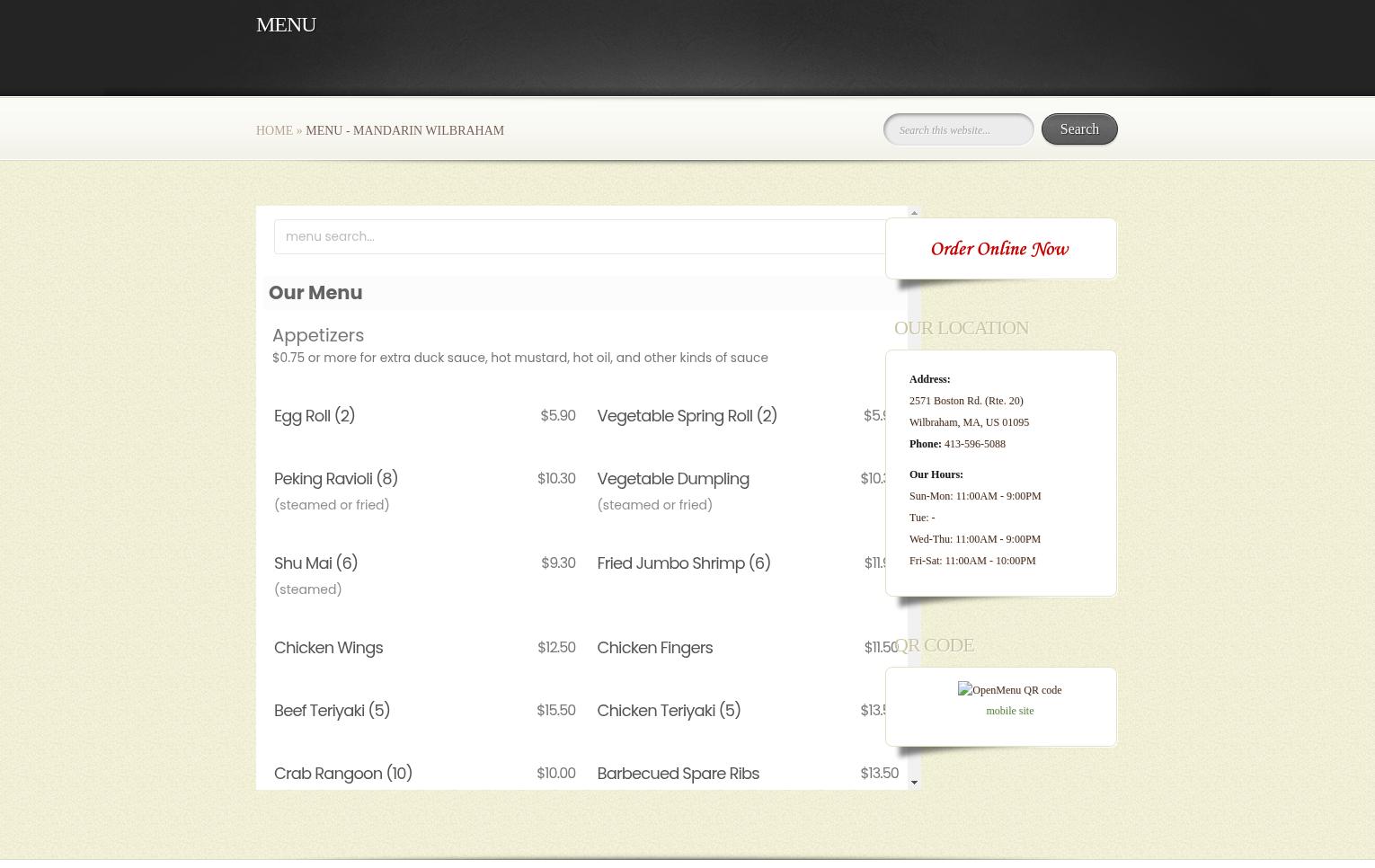Open the HOME breadcrumb link
The image size is (1375, 868).
[x=274, y=131]
